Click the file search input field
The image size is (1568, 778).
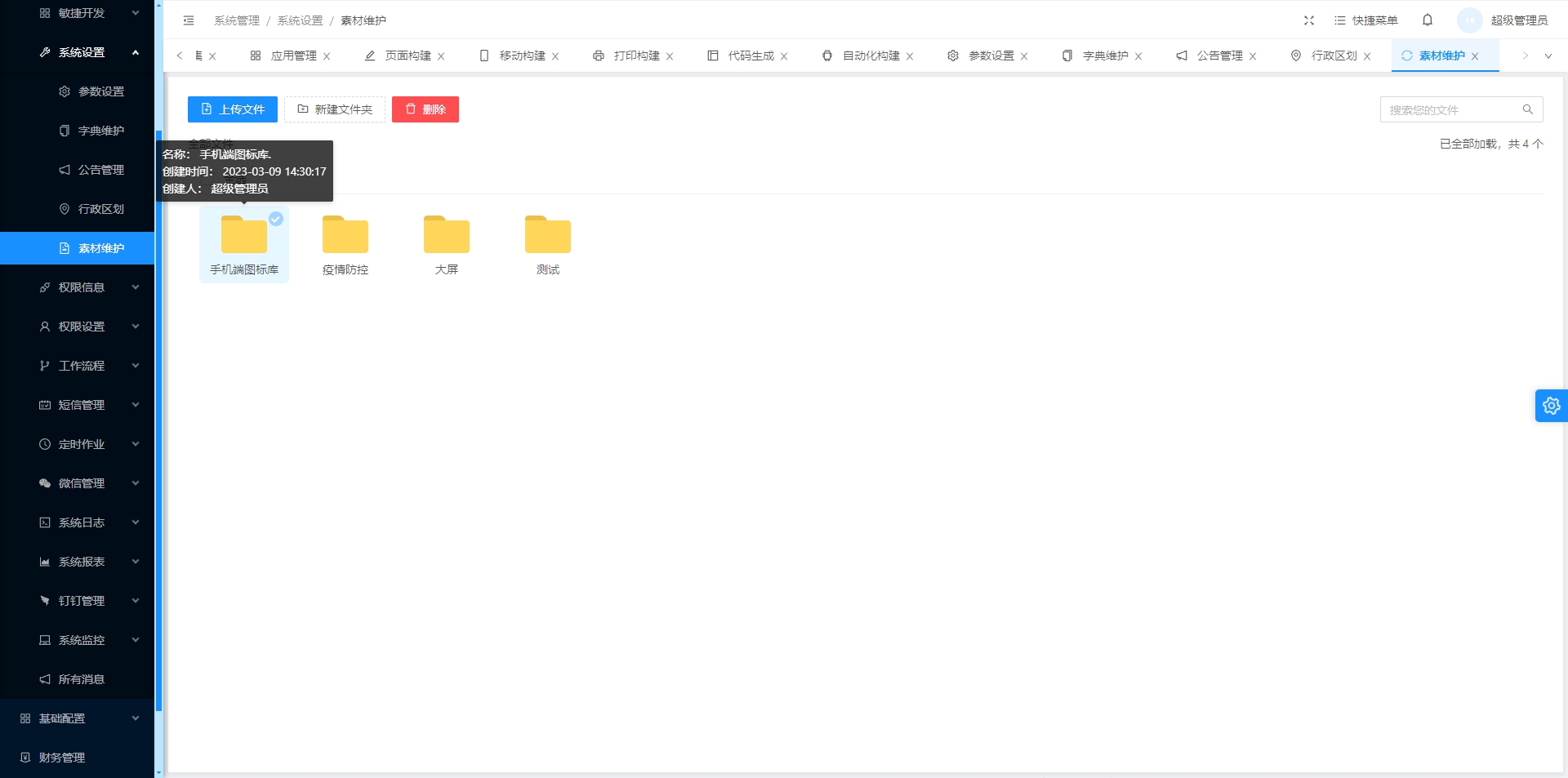click(x=1450, y=109)
